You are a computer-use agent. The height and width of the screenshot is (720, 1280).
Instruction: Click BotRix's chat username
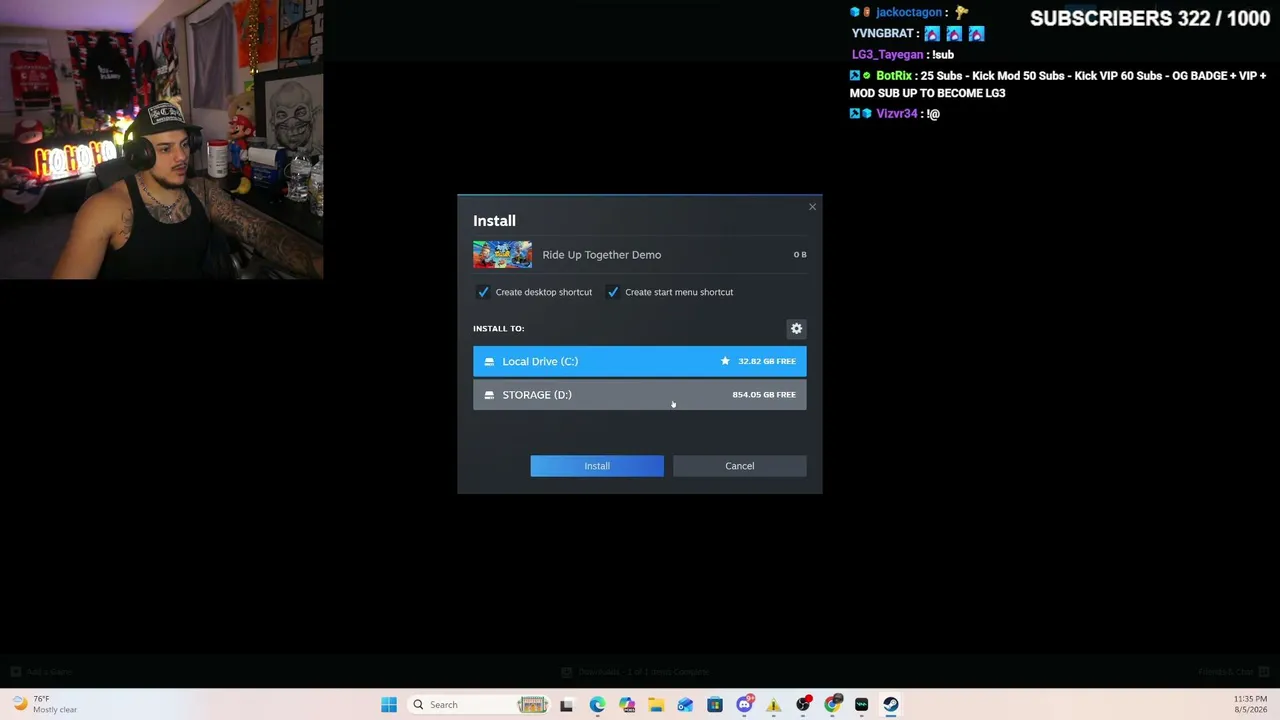click(894, 76)
